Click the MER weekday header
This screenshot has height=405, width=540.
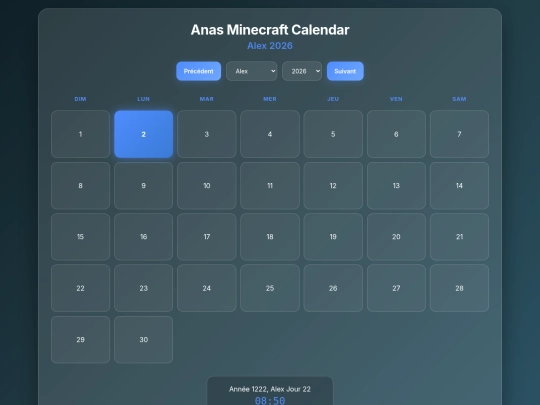pos(270,99)
